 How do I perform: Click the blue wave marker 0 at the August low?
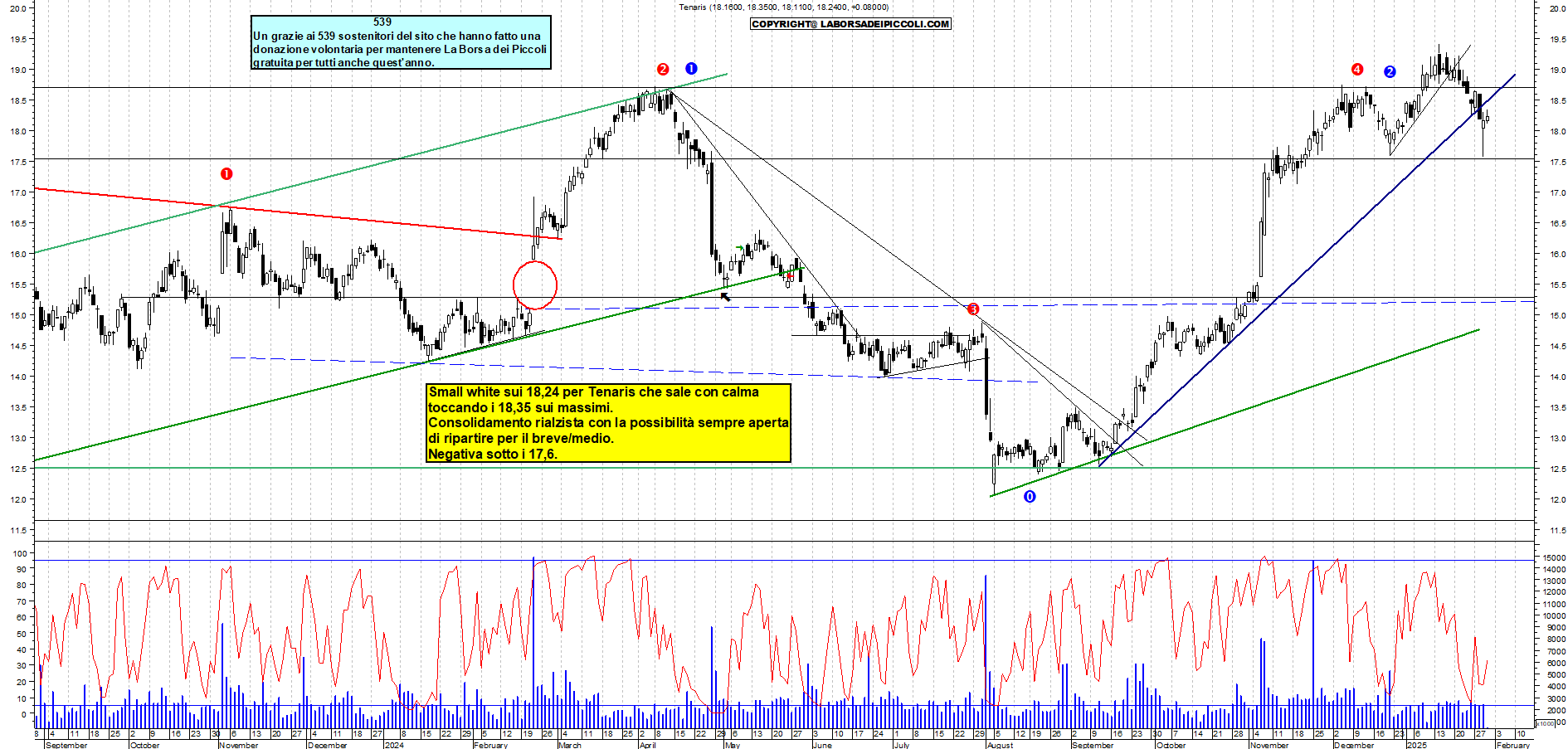[1030, 496]
